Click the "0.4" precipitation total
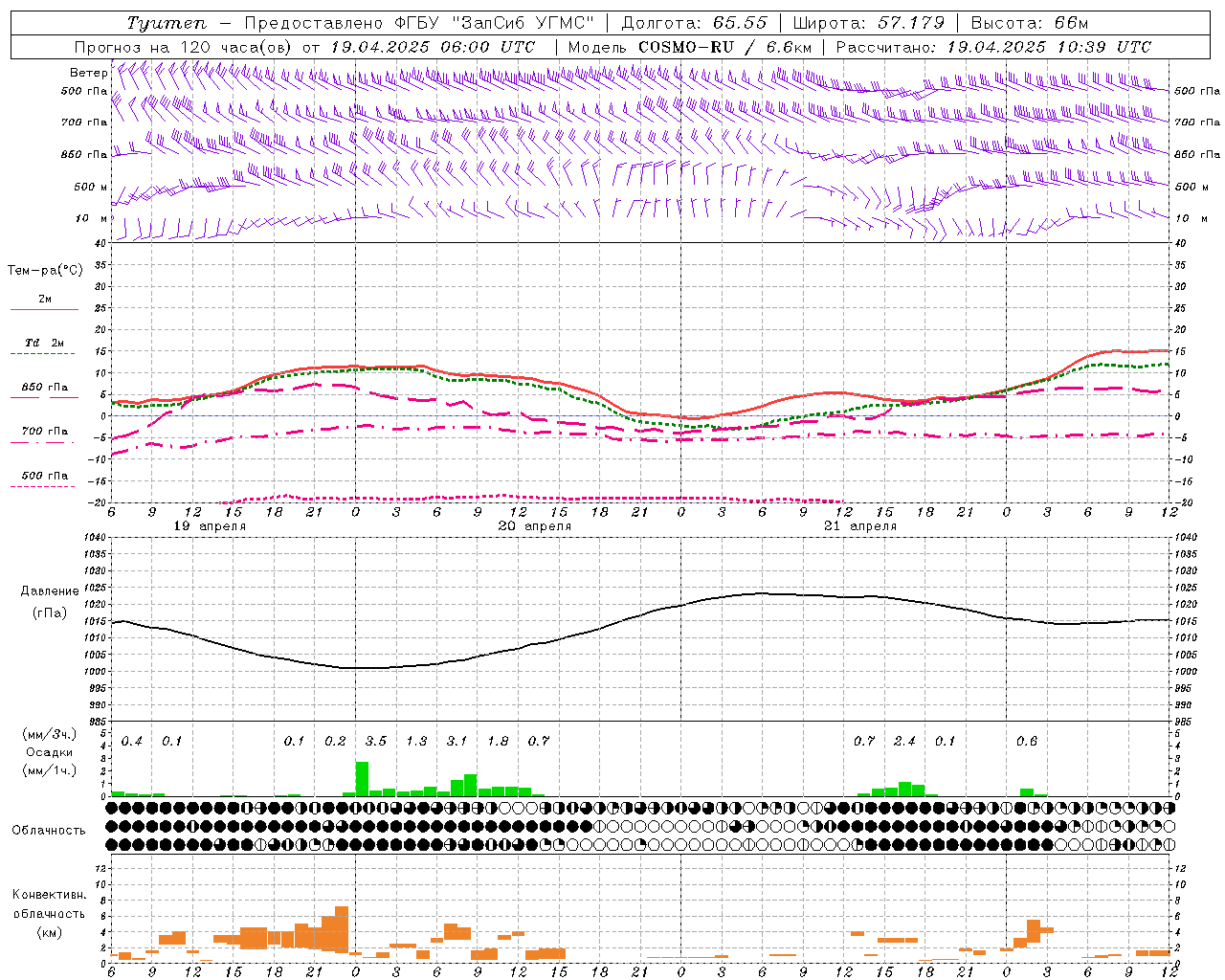Viewport: 1225px width, 980px height. [x=132, y=742]
